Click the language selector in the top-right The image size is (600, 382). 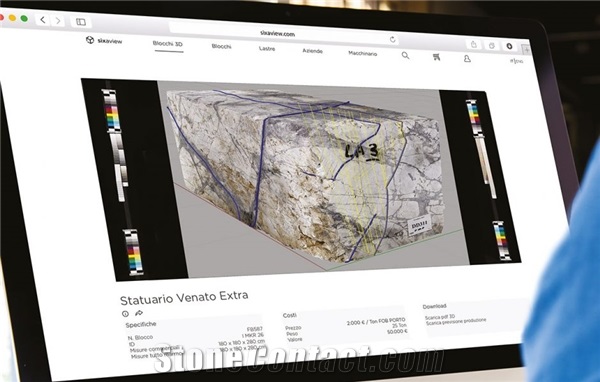pos(517,61)
